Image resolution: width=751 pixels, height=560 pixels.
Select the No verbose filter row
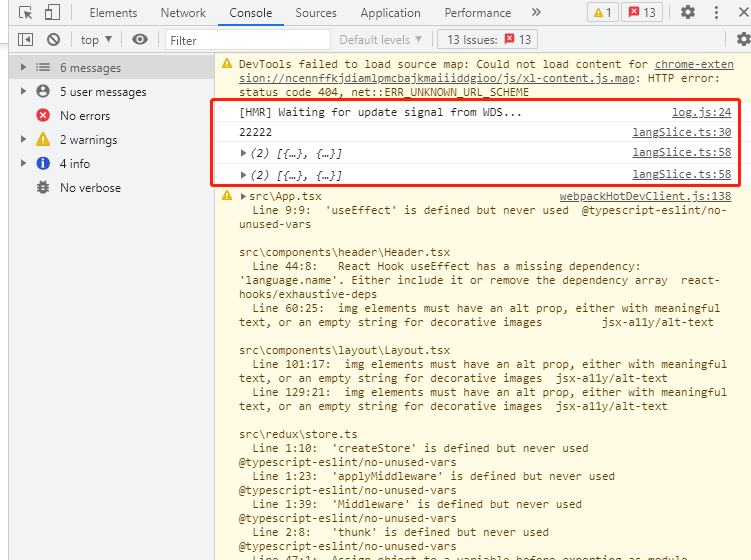click(x=112, y=187)
